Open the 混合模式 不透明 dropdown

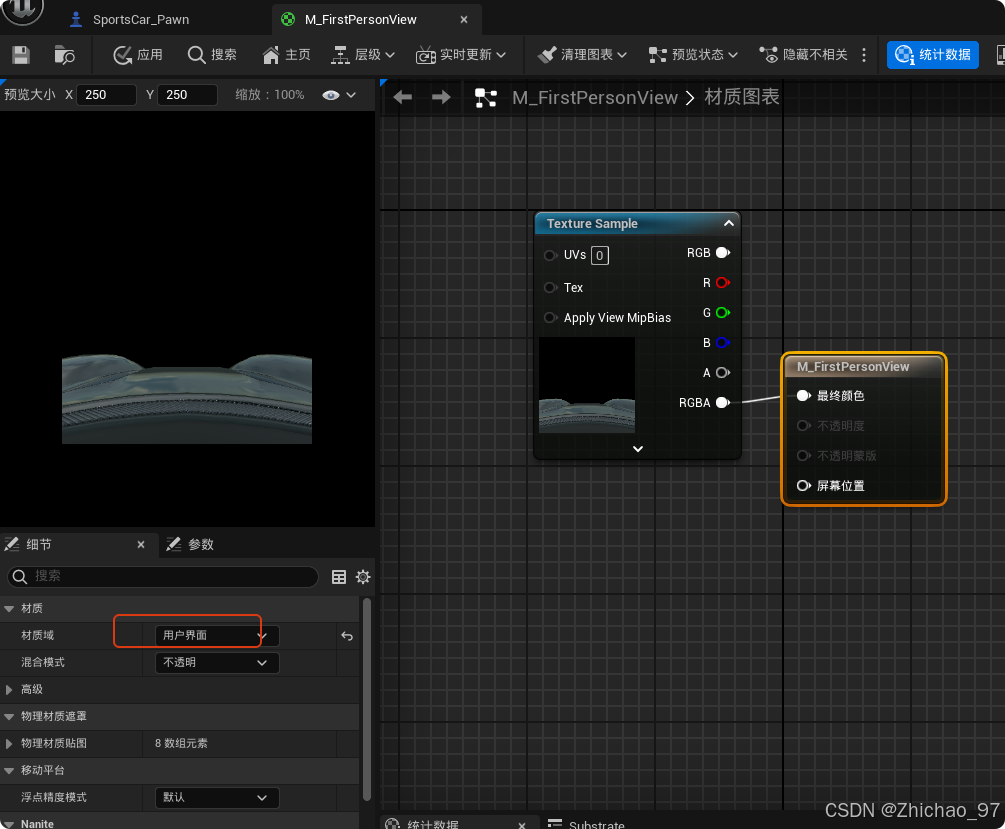pyautogui.click(x=216, y=663)
